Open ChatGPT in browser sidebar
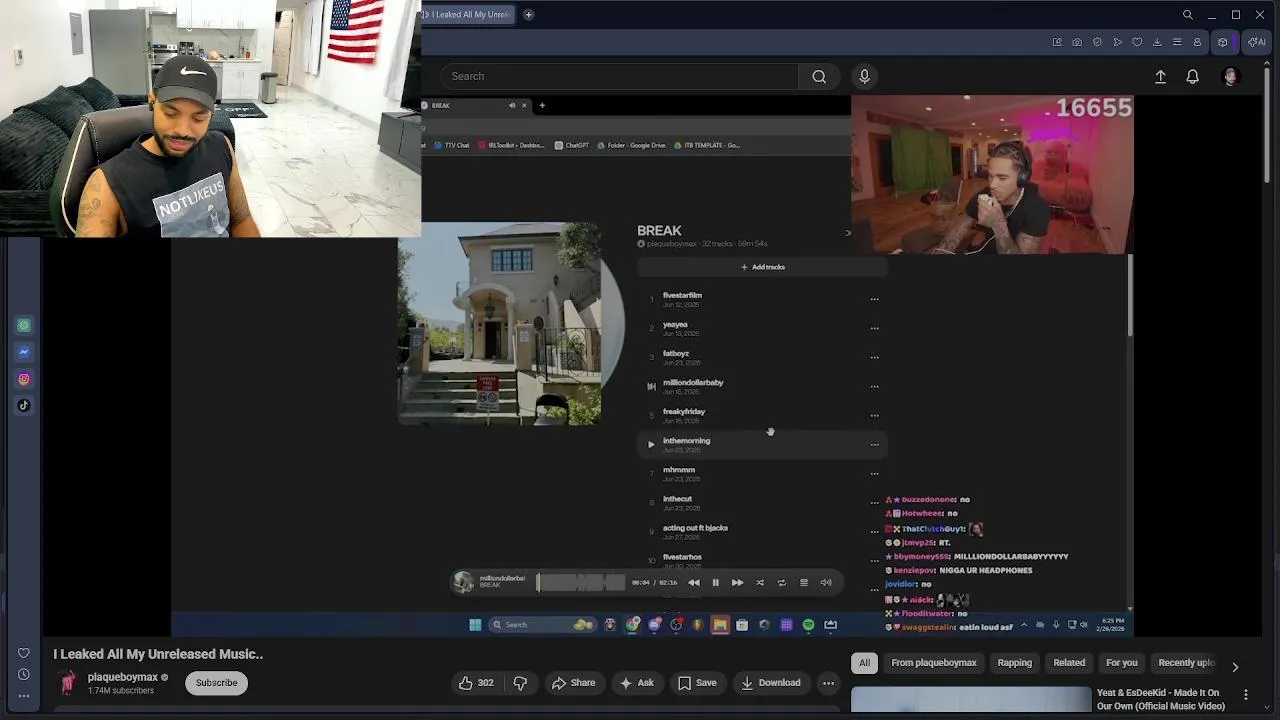This screenshot has width=1280, height=720. [x=24, y=325]
